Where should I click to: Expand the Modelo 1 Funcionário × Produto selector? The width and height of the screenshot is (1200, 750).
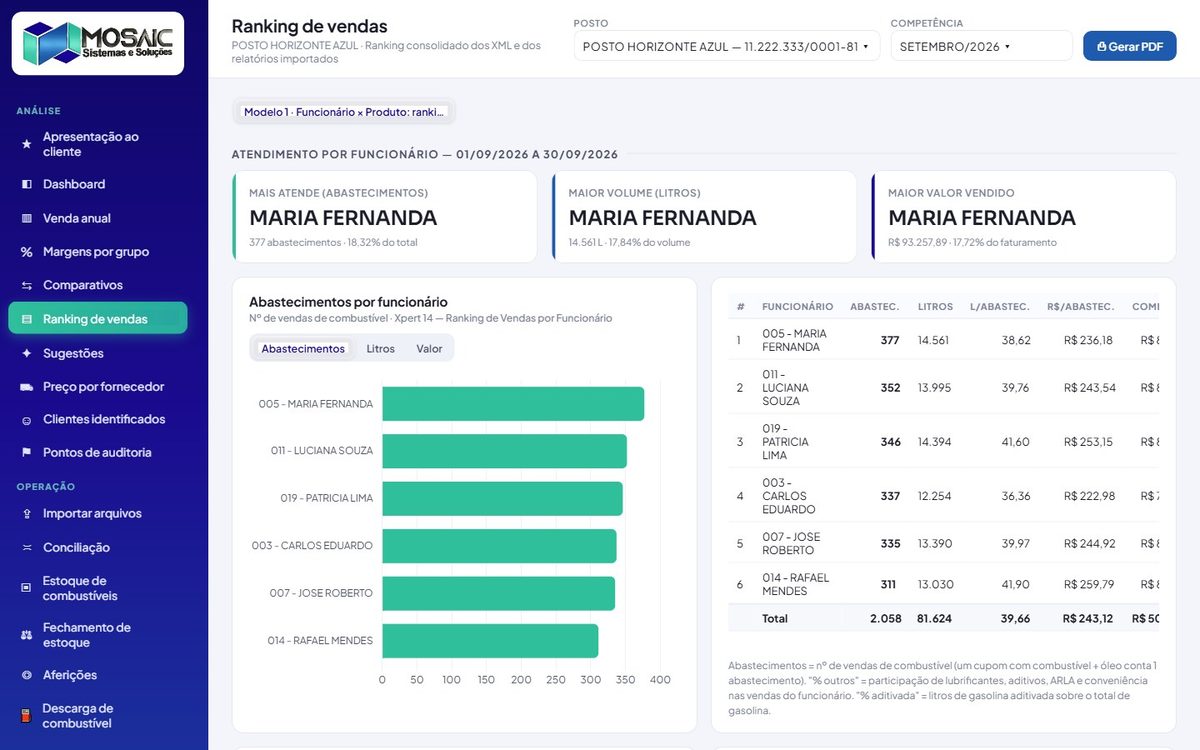pyautogui.click(x=344, y=112)
